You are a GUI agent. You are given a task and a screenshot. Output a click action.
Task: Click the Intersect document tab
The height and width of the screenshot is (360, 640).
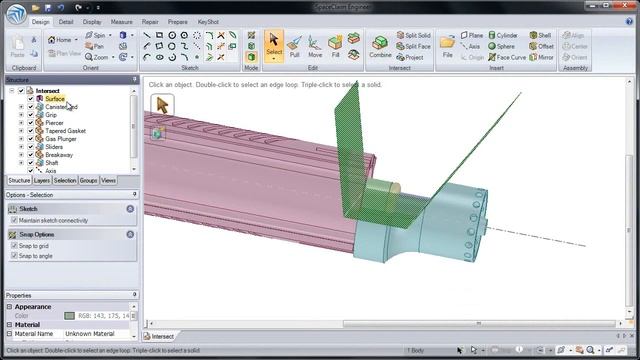159,337
